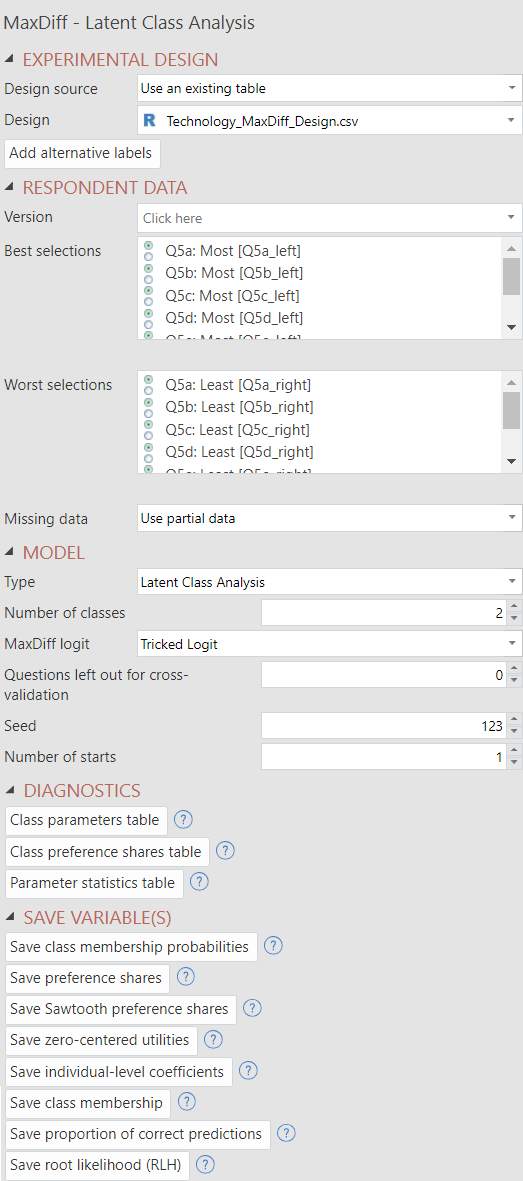Viewport: 523px width, 1181px height.
Task: Open help for Save root likelihood (RLH)
Action: click(204, 1164)
